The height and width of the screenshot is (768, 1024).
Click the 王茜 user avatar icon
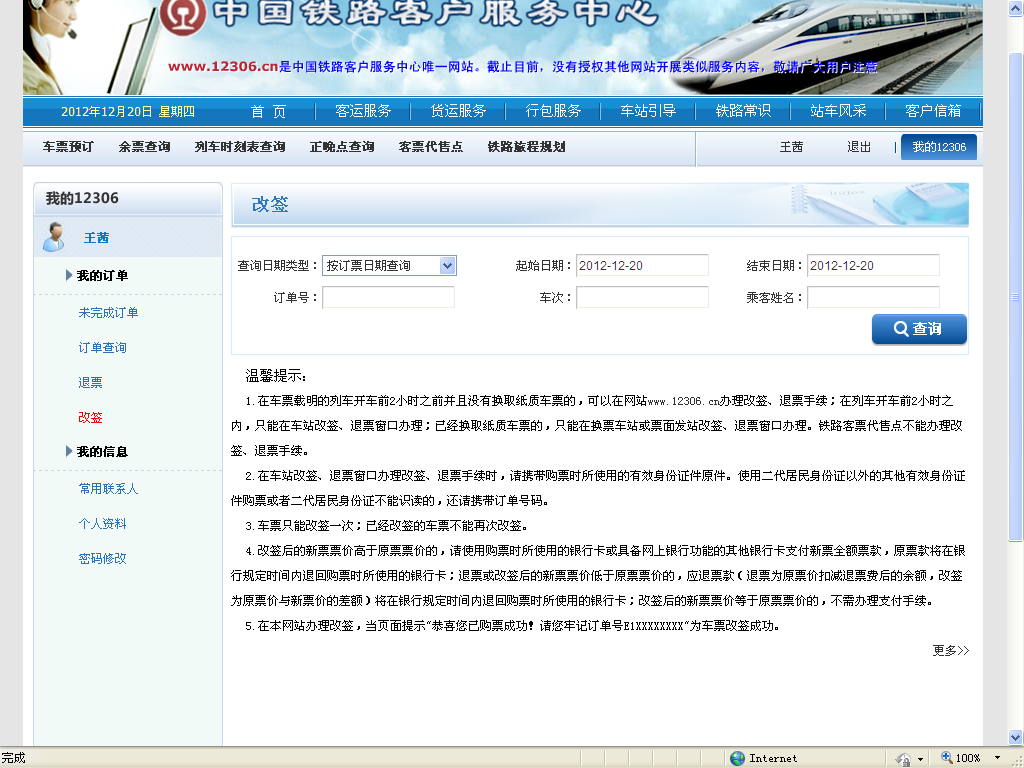54,236
